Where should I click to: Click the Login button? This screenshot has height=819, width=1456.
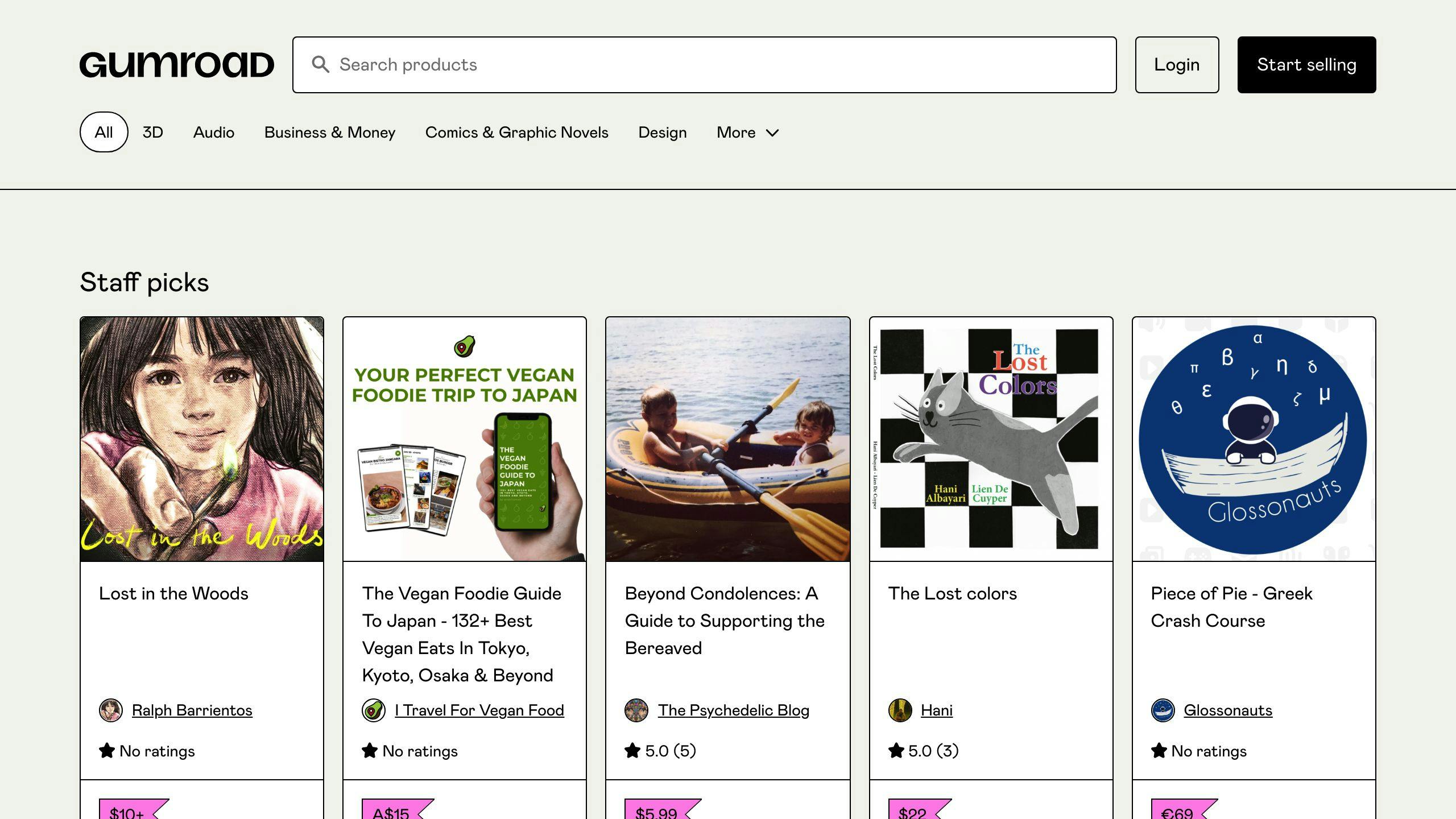(x=1176, y=64)
